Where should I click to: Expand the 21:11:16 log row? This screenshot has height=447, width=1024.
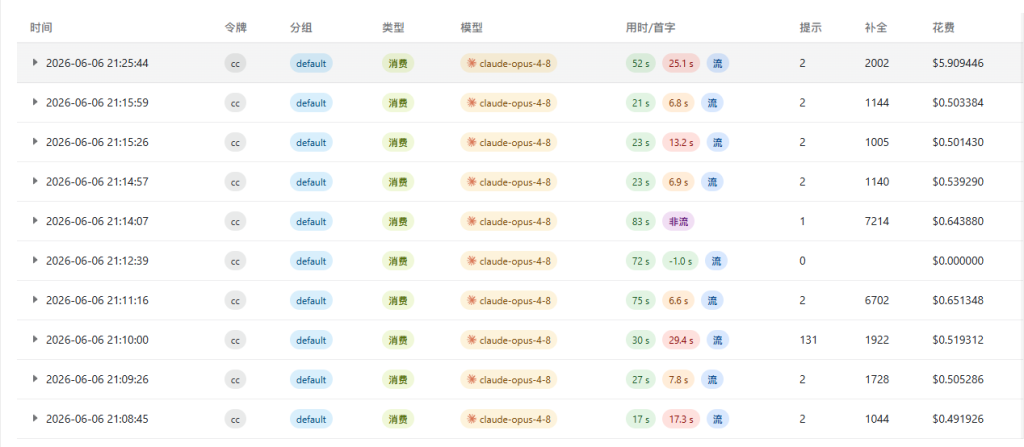point(35,300)
